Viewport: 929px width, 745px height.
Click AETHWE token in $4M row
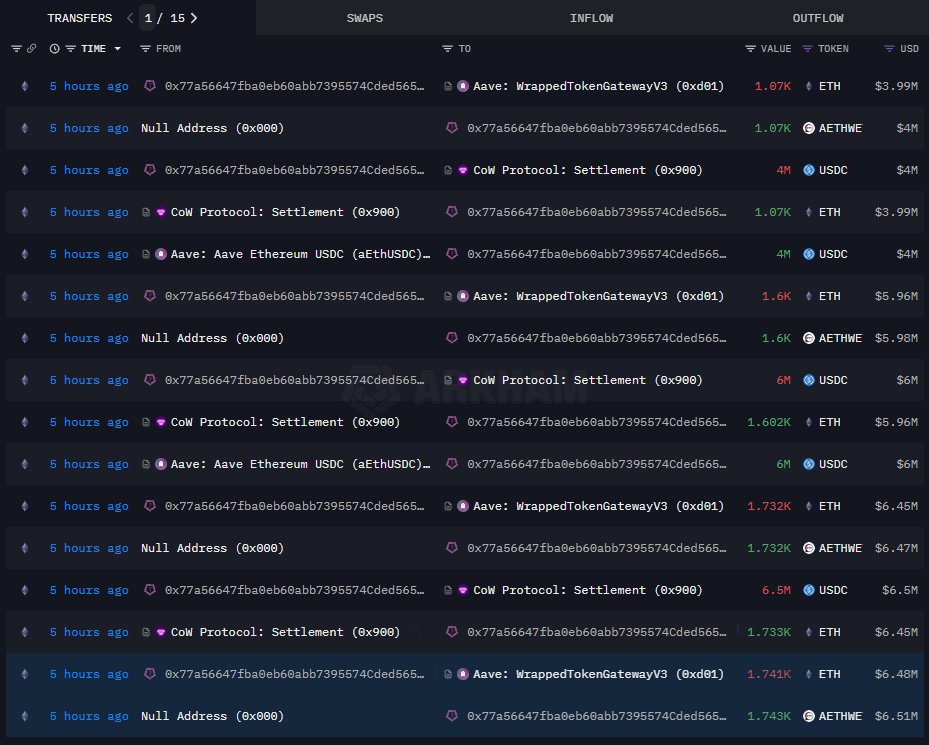840,128
